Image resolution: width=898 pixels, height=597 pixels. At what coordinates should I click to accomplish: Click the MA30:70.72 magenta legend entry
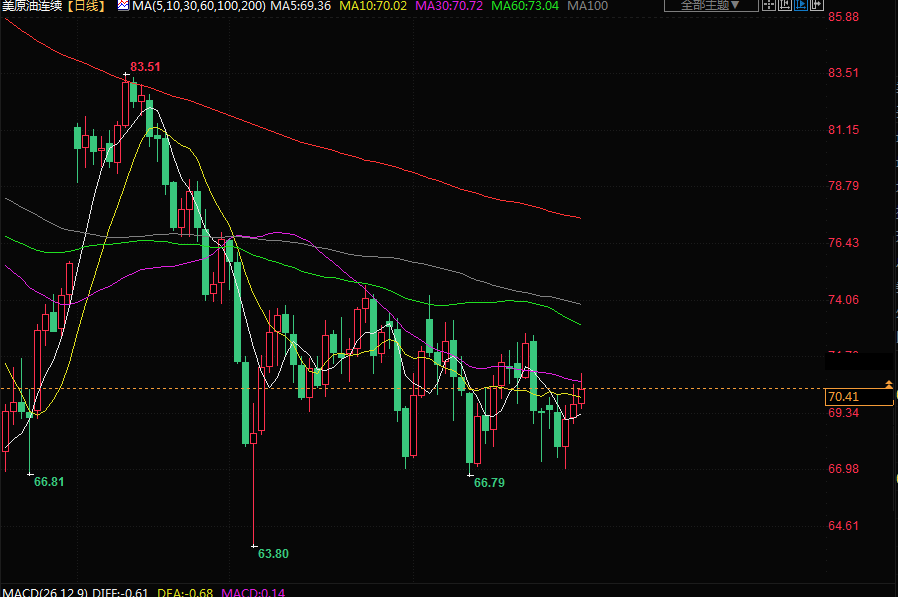448,6
